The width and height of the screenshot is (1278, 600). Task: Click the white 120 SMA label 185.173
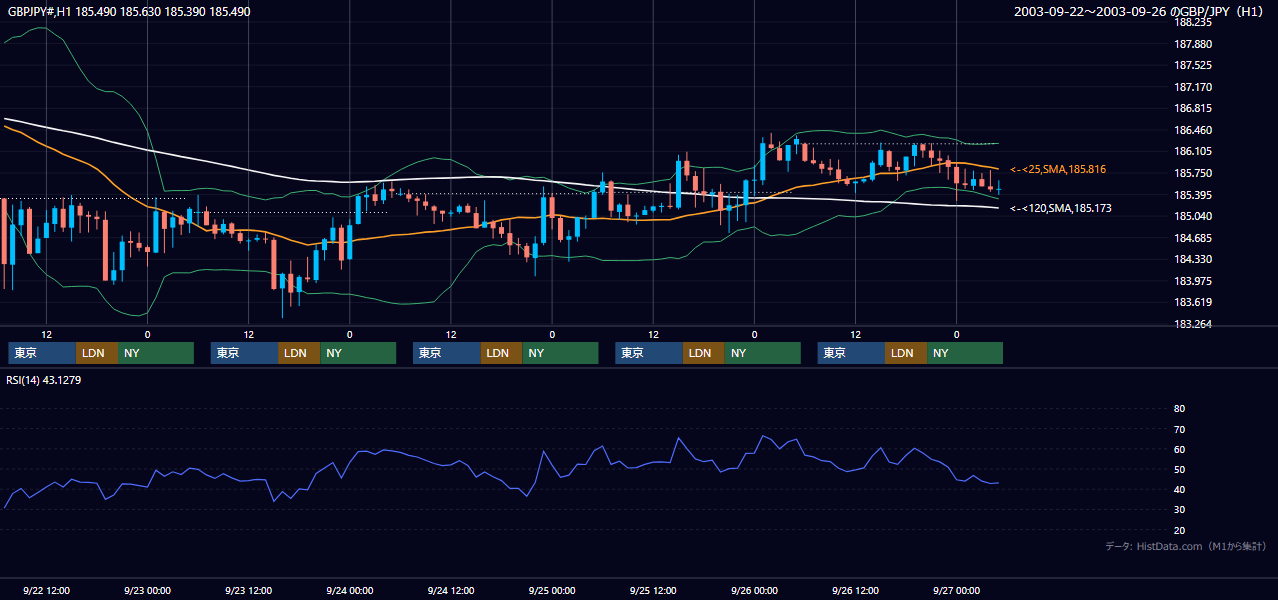pos(1061,208)
